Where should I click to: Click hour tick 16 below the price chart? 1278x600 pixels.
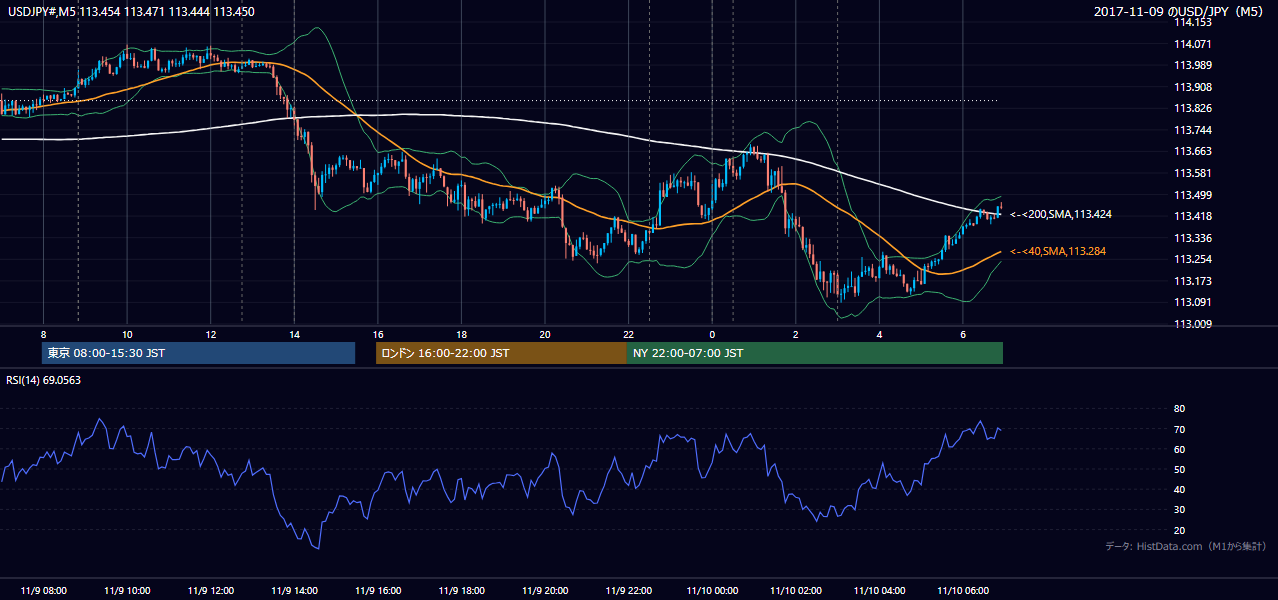tap(378, 333)
